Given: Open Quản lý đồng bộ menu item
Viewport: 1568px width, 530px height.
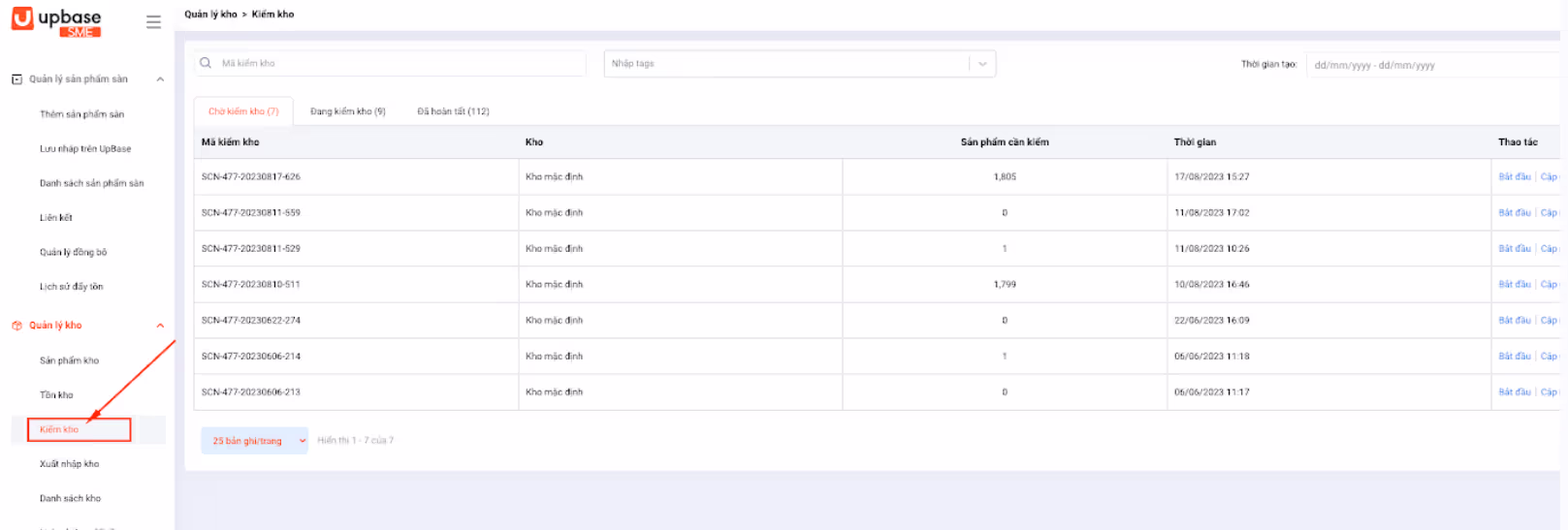Looking at the screenshot, I should click(x=73, y=252).
